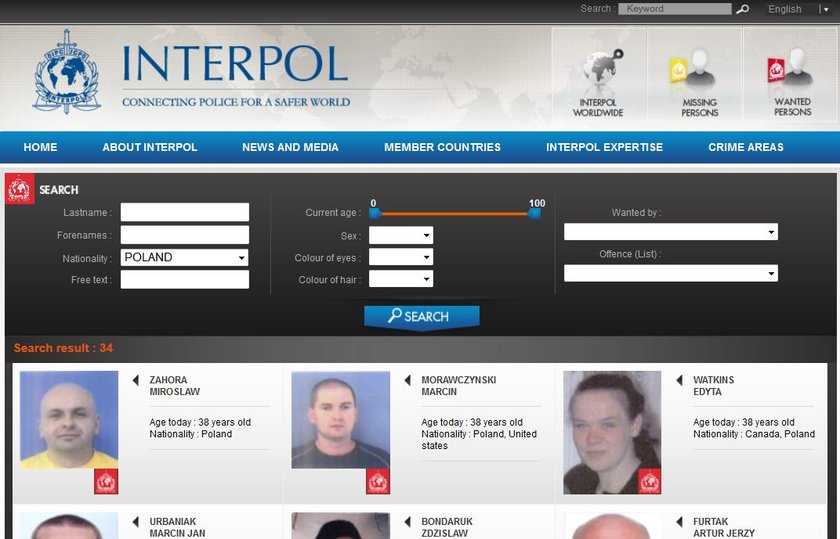Click the arrow marker beside MORAWCZYNSKI MARCIN

pyautogui.click(x=408, y=380)
